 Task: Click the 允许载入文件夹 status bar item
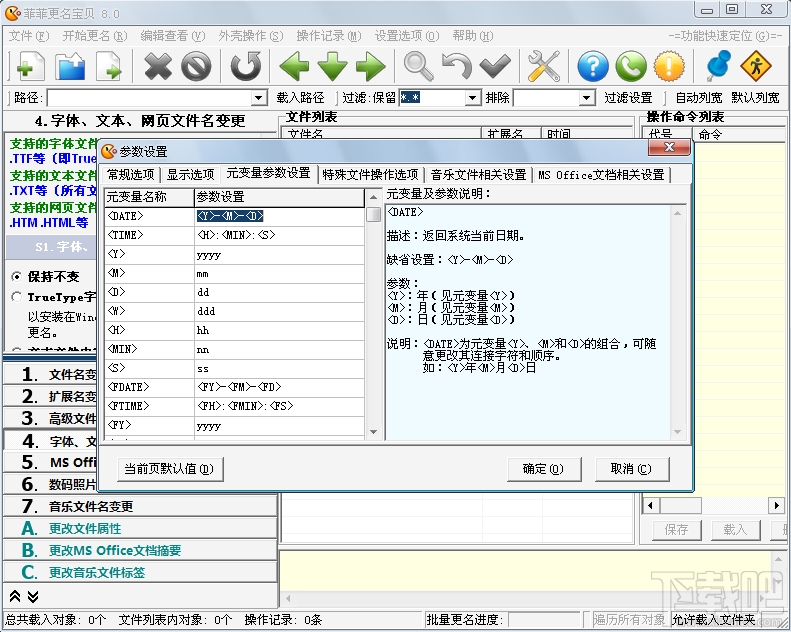pos(714,619)
